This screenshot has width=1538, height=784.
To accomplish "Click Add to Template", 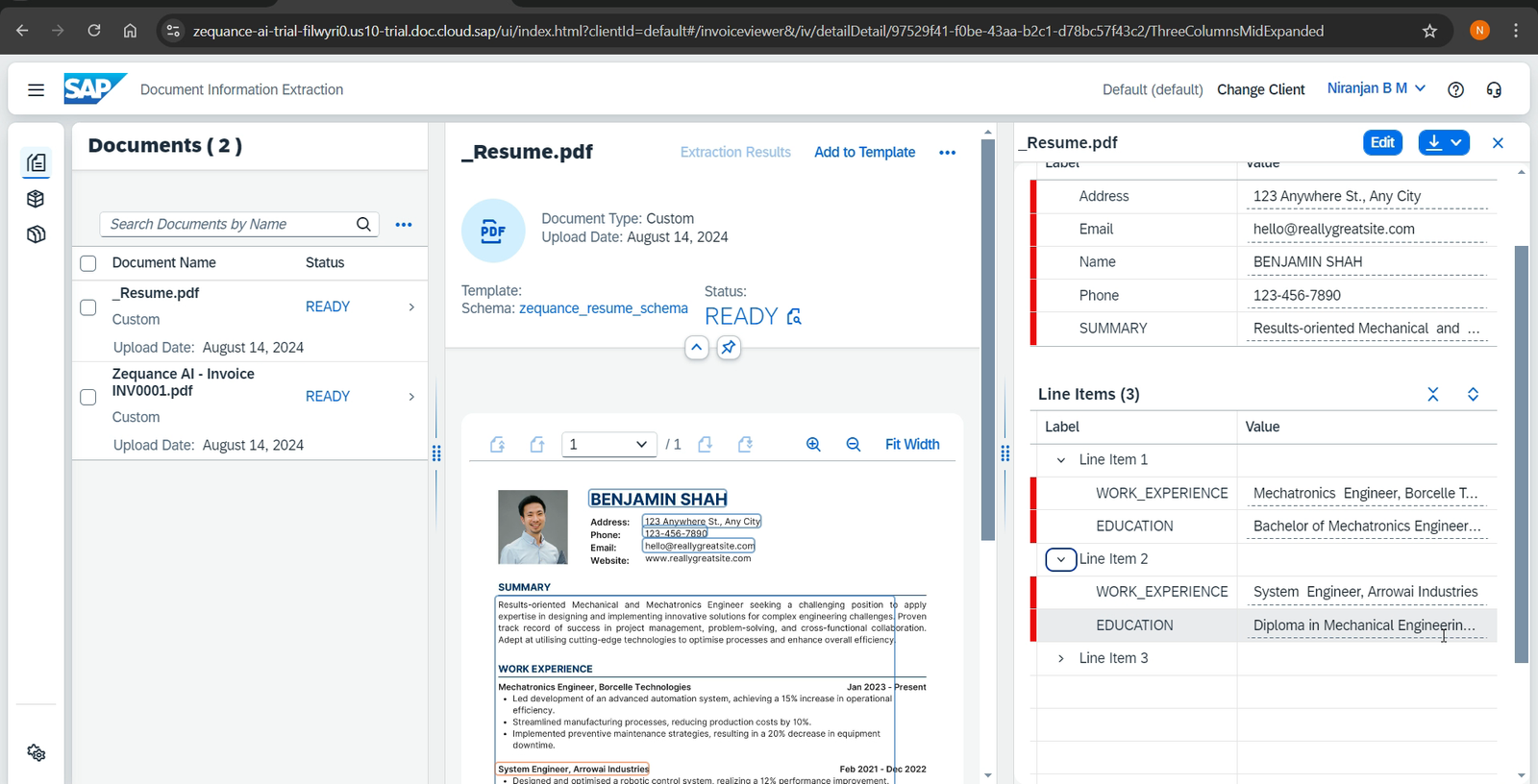I will tap(865, 152).
